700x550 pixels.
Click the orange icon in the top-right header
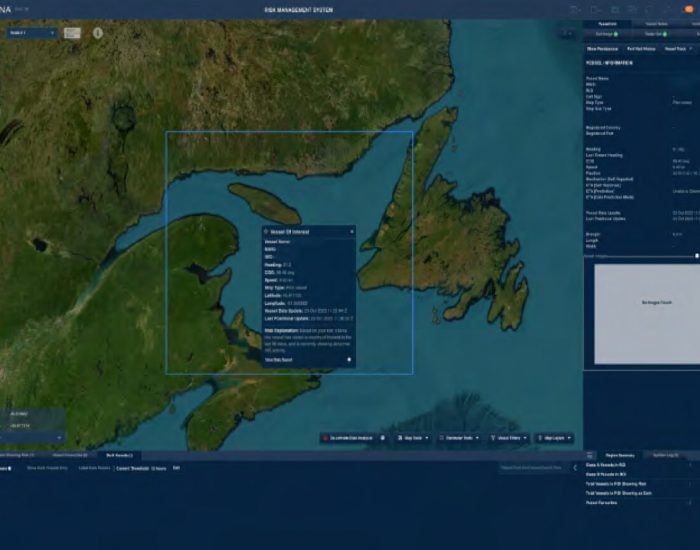click(689, 9)
